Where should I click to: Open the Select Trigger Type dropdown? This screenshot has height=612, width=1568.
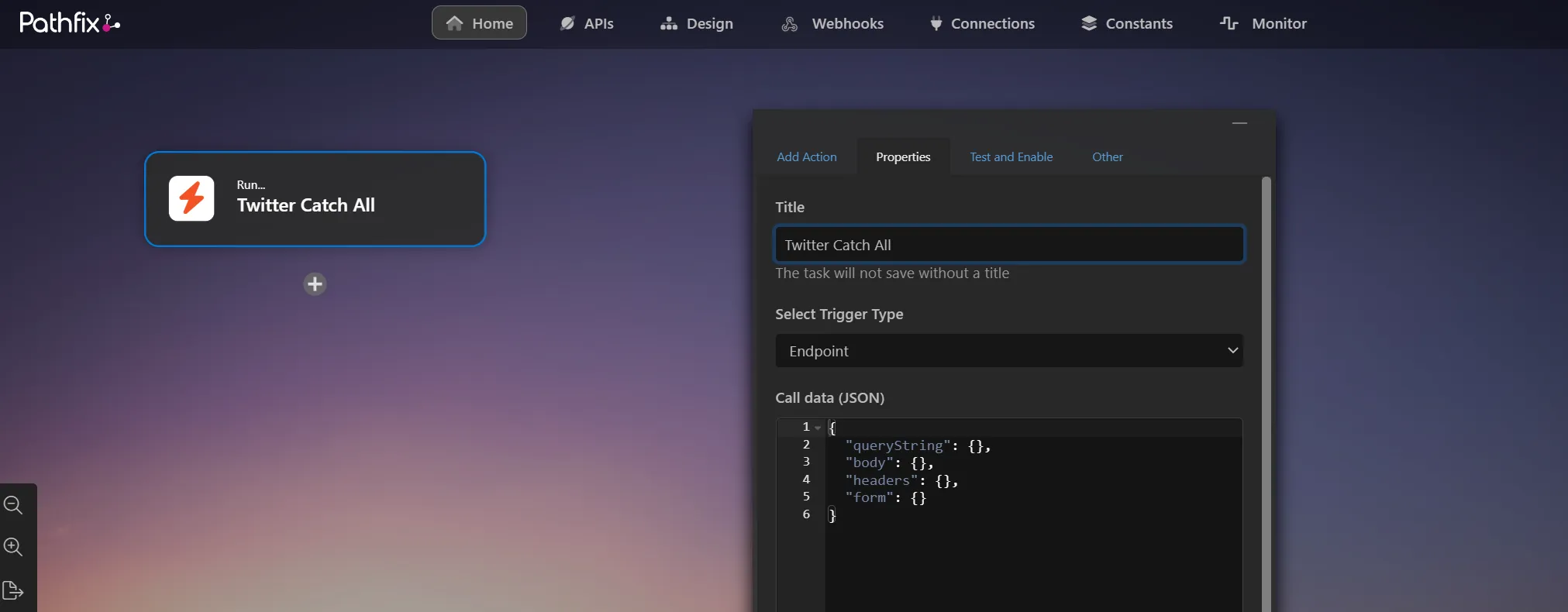(x=1009, y=351)
